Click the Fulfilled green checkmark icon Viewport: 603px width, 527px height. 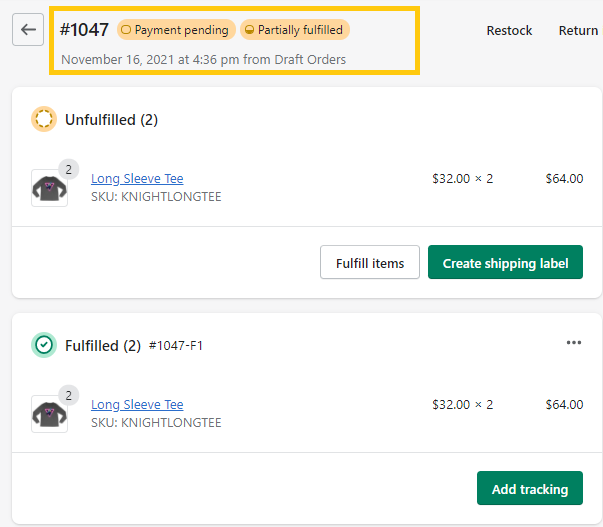click(43, 346)
